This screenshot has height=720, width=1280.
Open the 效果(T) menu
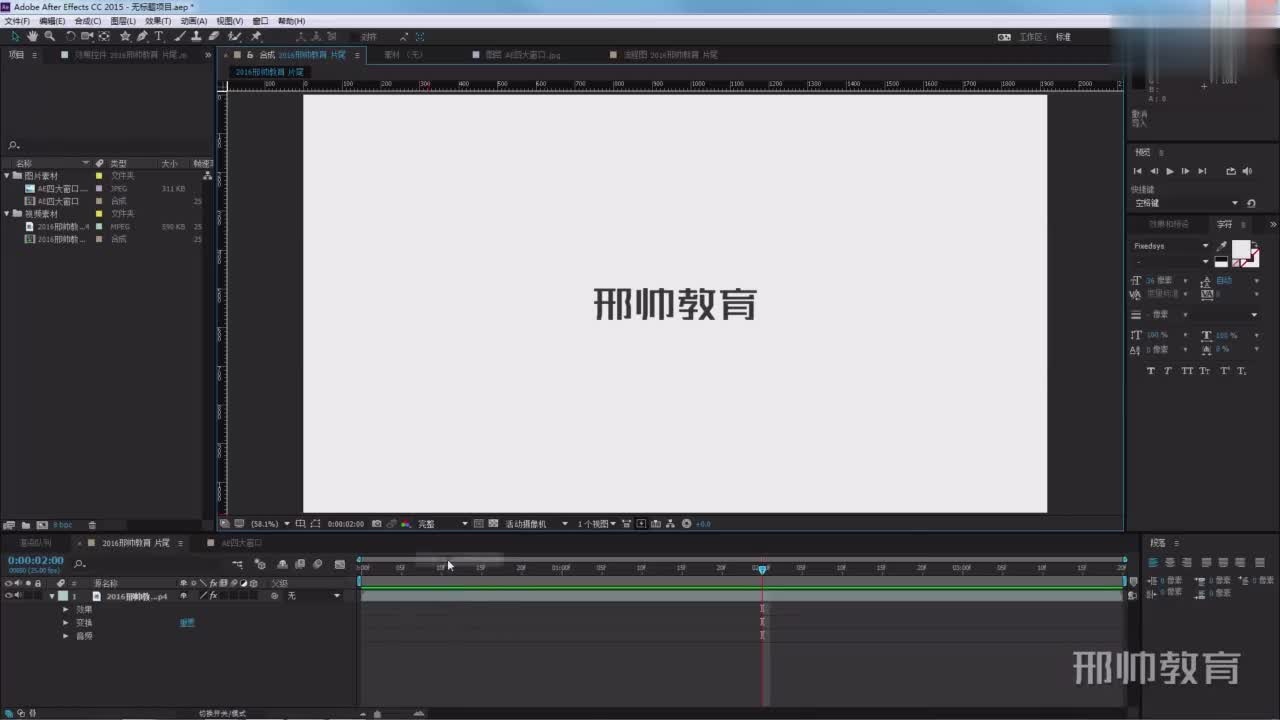pyautogui.click(x=158, y=21)
